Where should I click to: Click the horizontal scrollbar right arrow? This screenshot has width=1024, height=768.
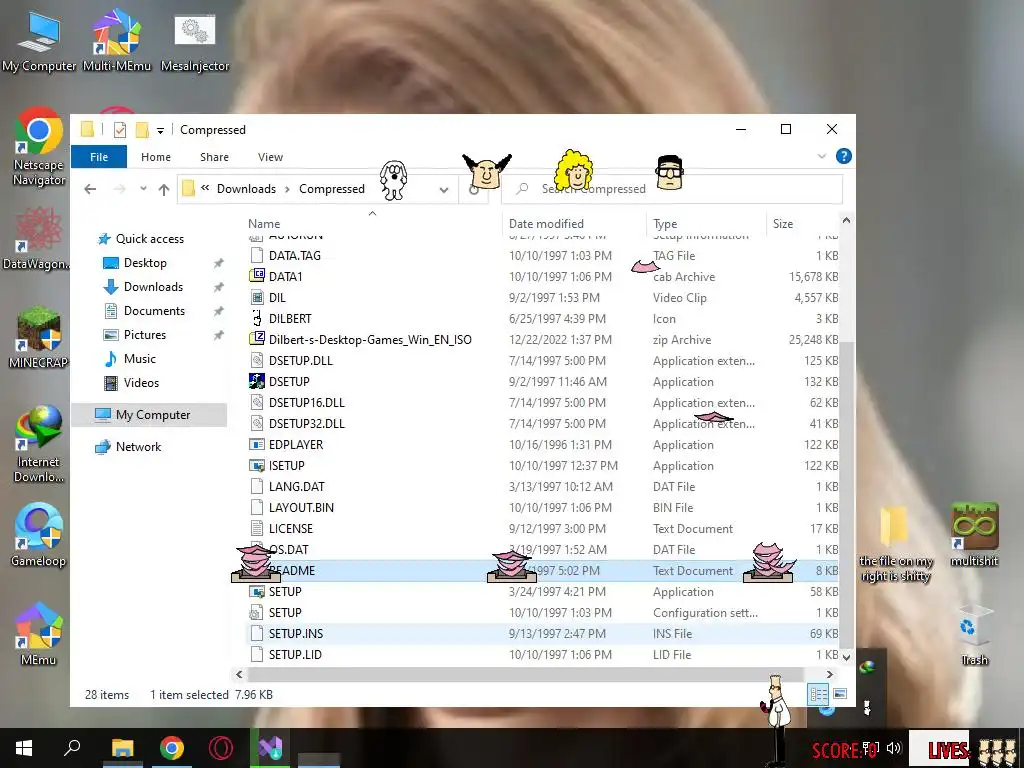[x=829, y=675]
